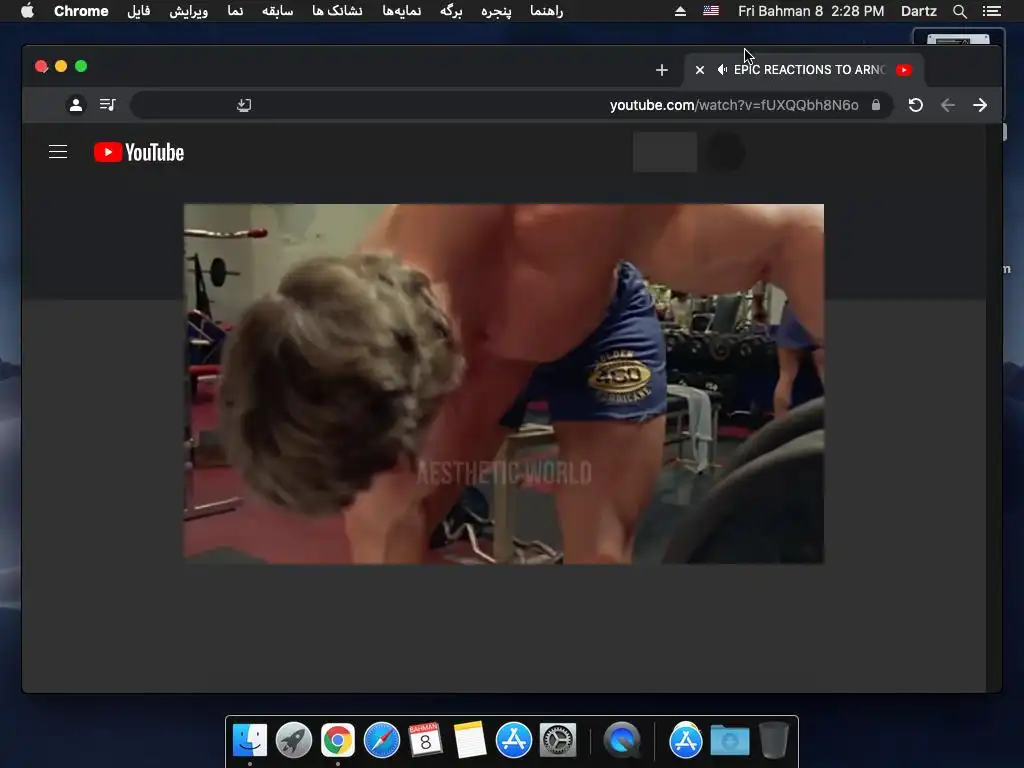
Task: Click the desktop drive icon behind Chrome
Action: click(x=958, y=39)
